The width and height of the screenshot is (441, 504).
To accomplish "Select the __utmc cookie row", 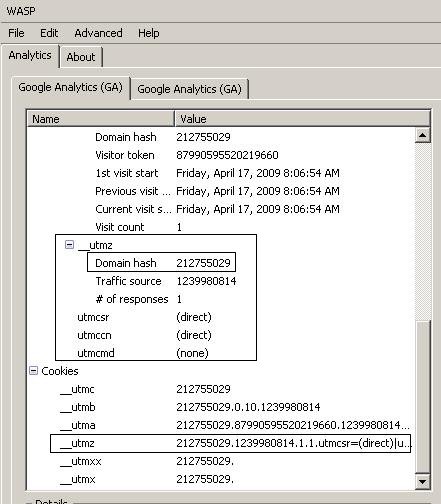I will pyautogui.click(x=221, y=389).
